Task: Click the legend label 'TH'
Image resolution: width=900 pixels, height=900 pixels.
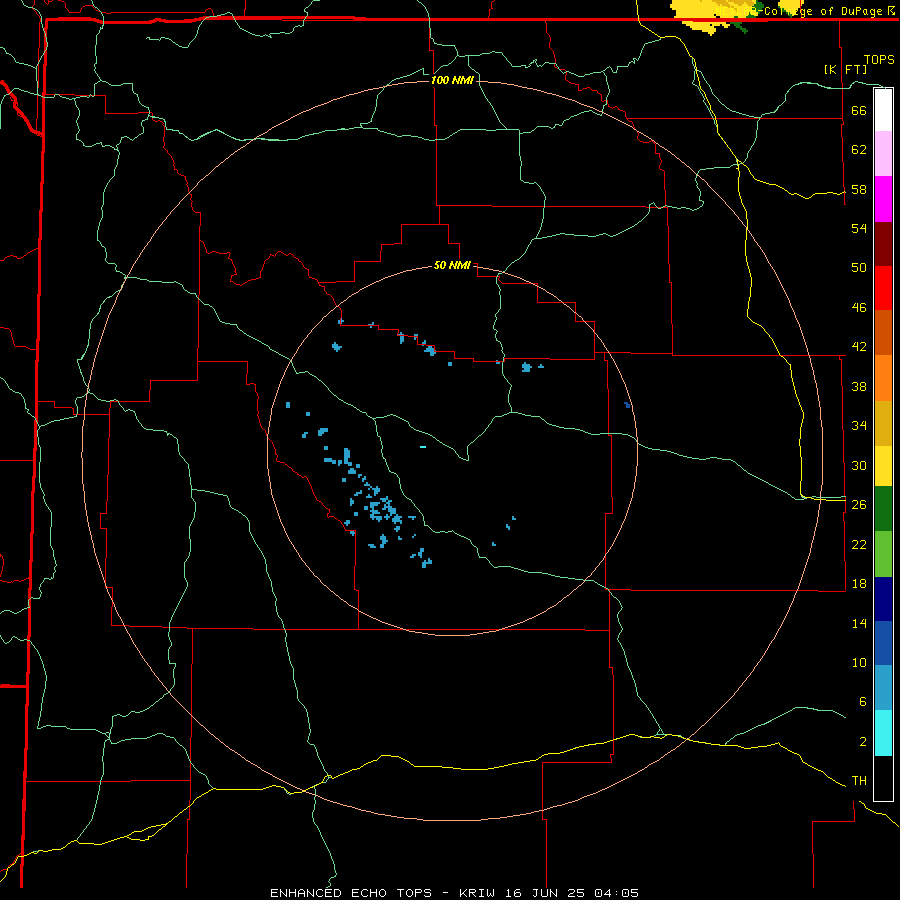Action: pos(859,781)
